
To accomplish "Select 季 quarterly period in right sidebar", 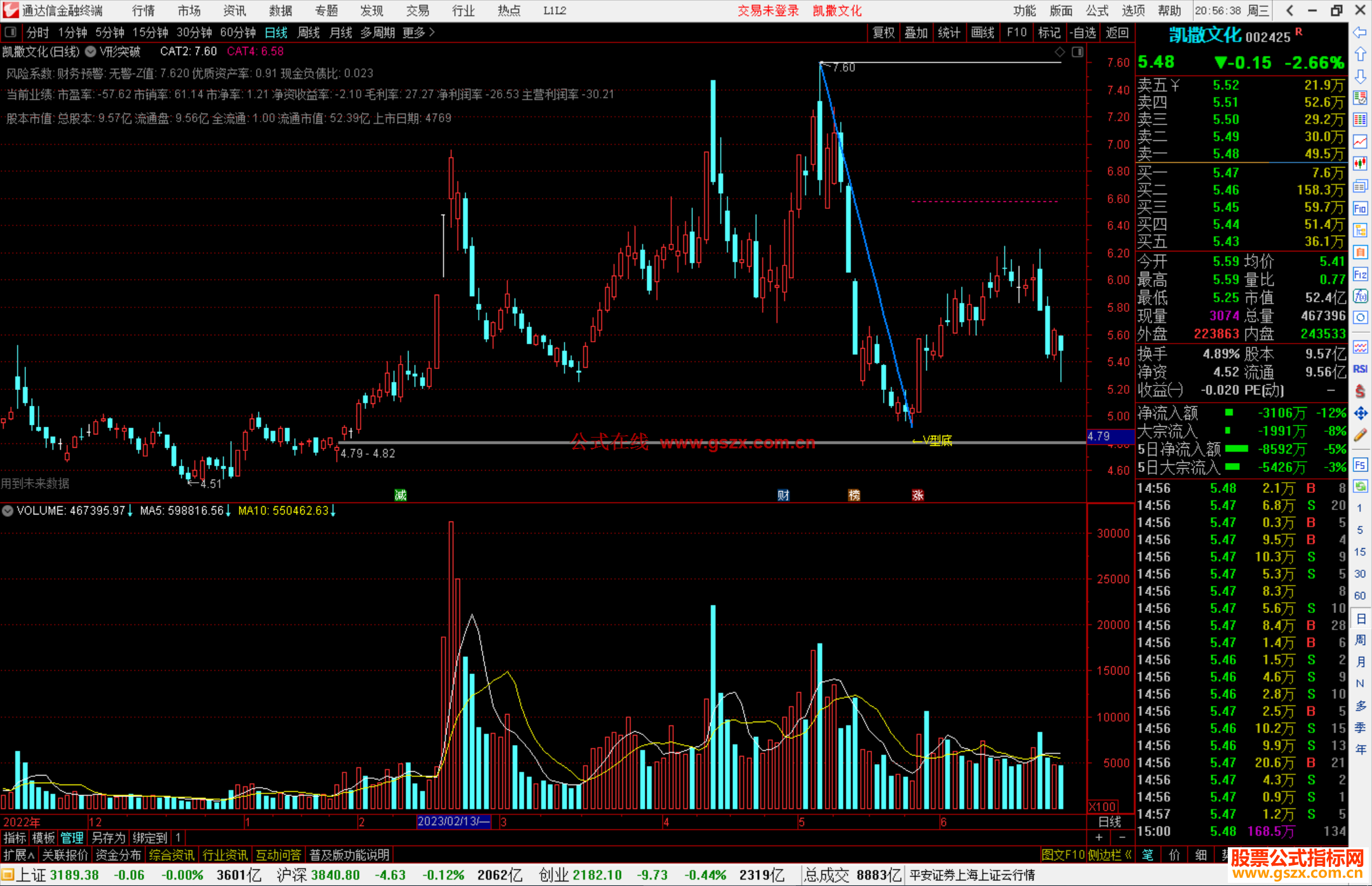I will point(1360,727).
